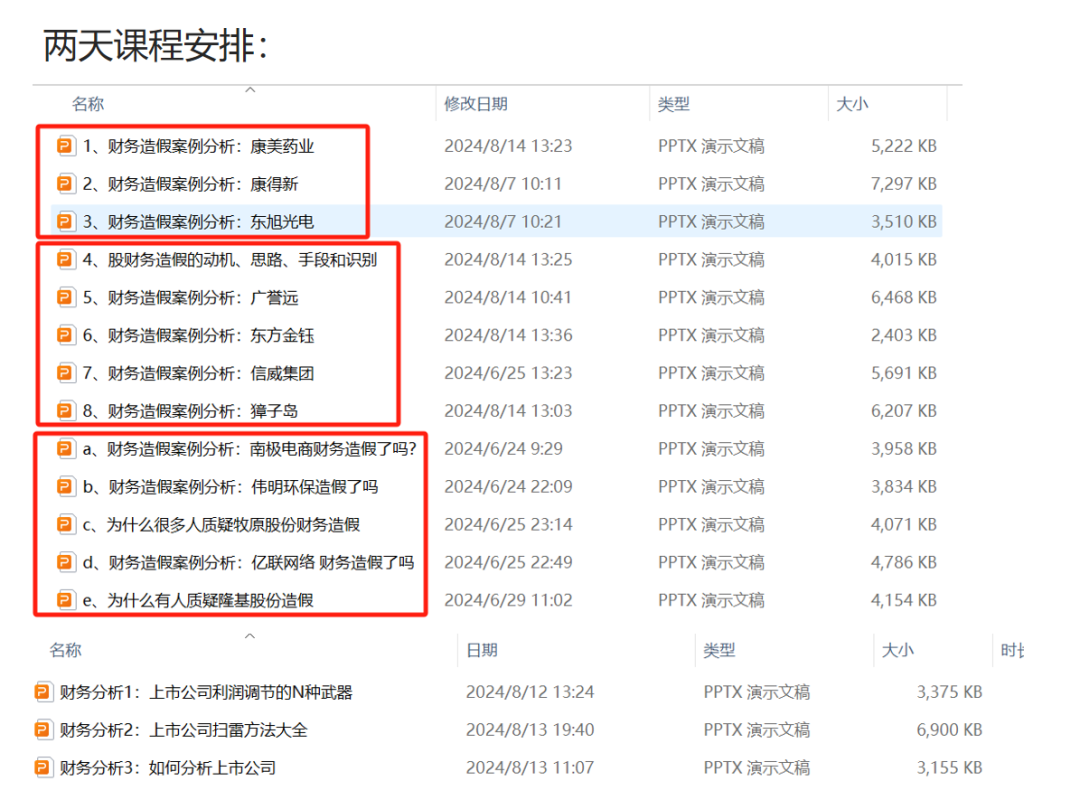Click the file icon beside 隆基股份 file
Image resolution: width=1080 pixels, height=800 pixels.
[x=65, y=600]
